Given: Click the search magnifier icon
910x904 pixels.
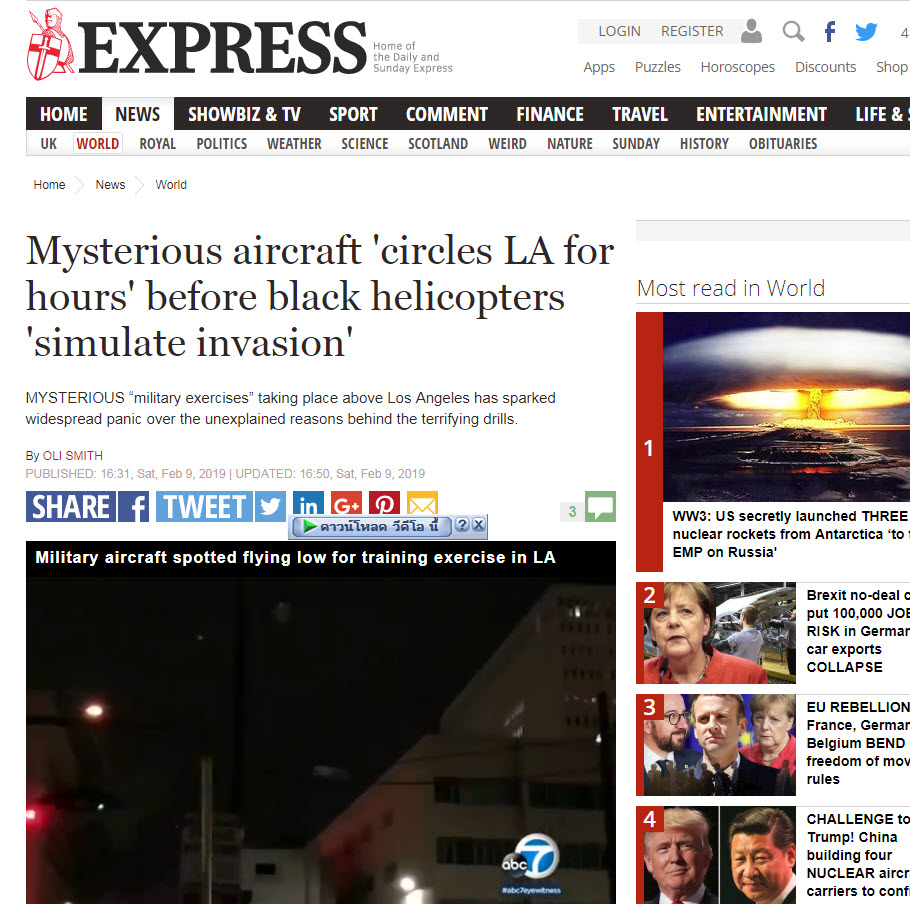Looking at the screenshot, I should click(793, 31).
